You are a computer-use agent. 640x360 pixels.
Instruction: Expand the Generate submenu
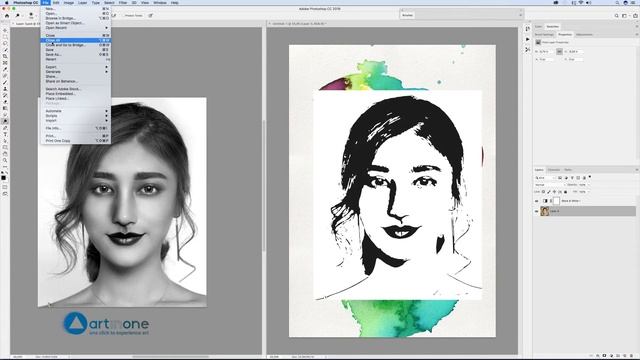pos(76,72)
